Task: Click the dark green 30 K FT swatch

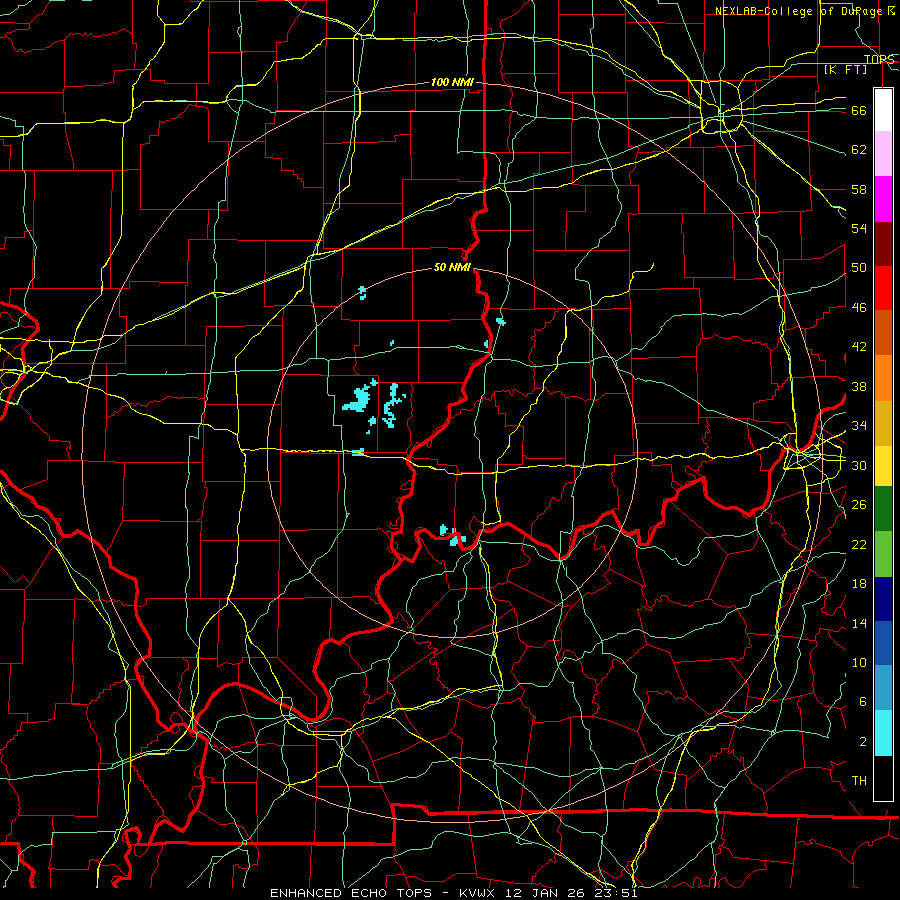Action: coord(883,509)
